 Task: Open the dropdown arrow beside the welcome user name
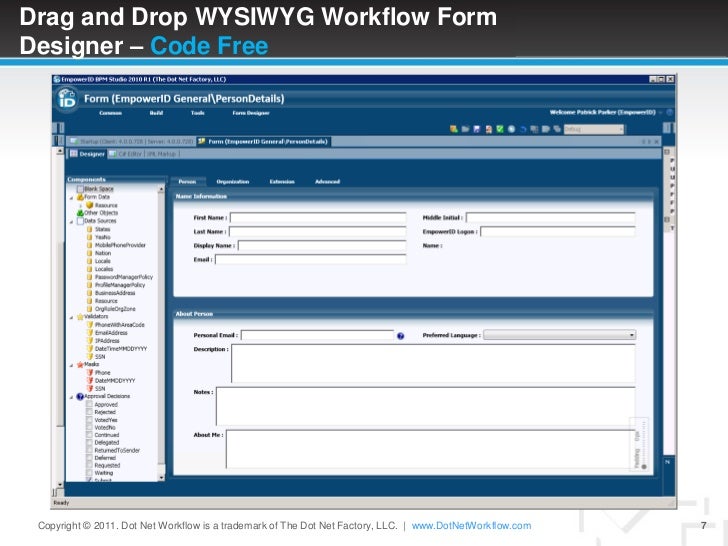coord(661,112)
